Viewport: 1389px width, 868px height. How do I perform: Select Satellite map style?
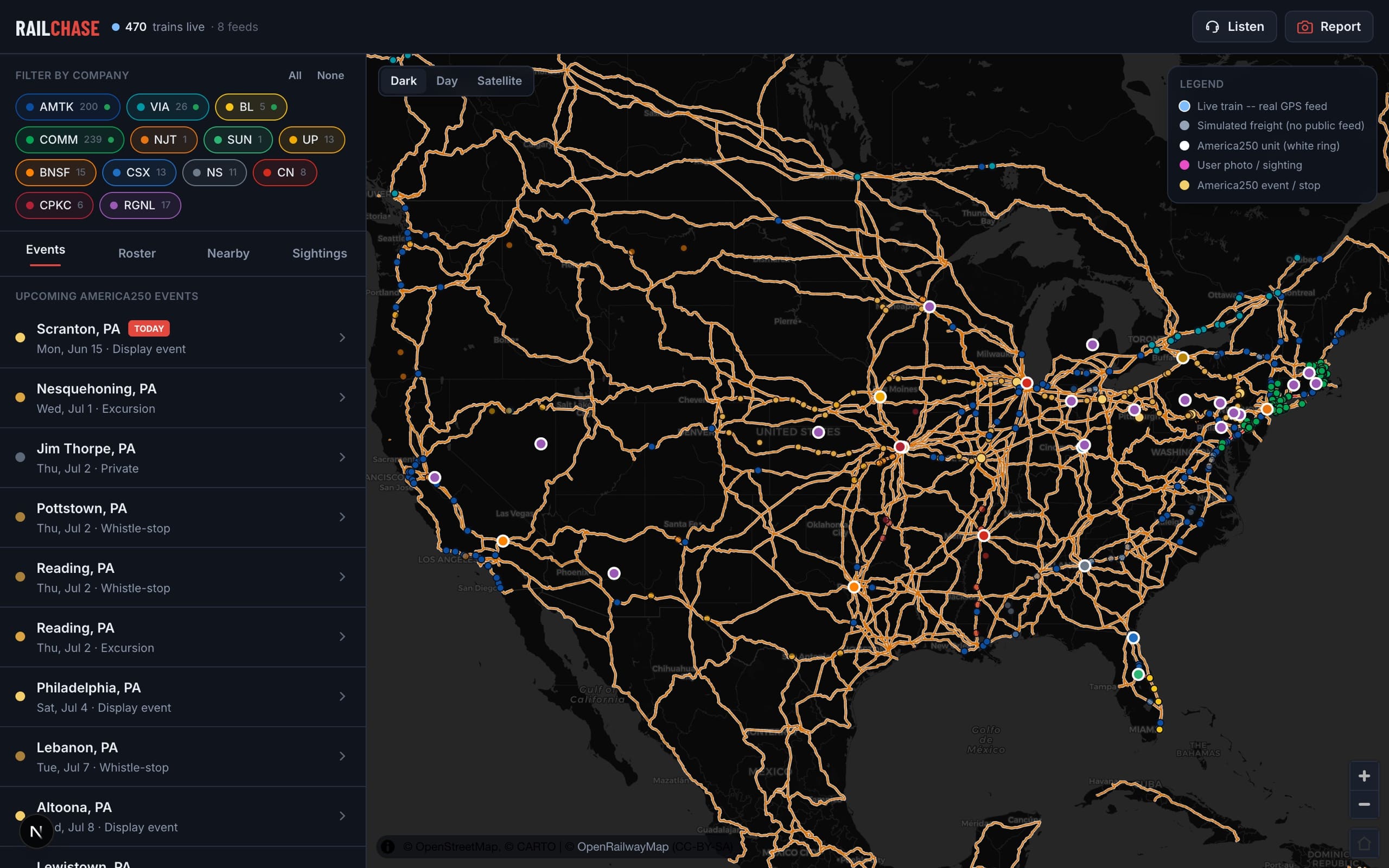pyautogui.click(x=499, y=81)
